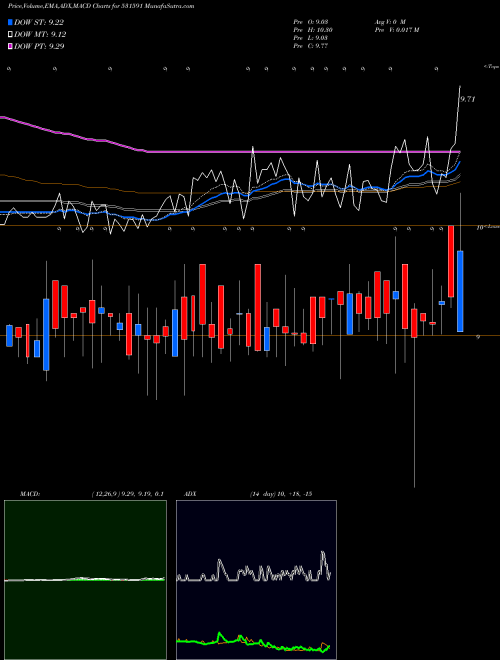Screen dimensions: 500x660
Task: Click the tall red candlestick before last candle
Action: tap(451, 261)
